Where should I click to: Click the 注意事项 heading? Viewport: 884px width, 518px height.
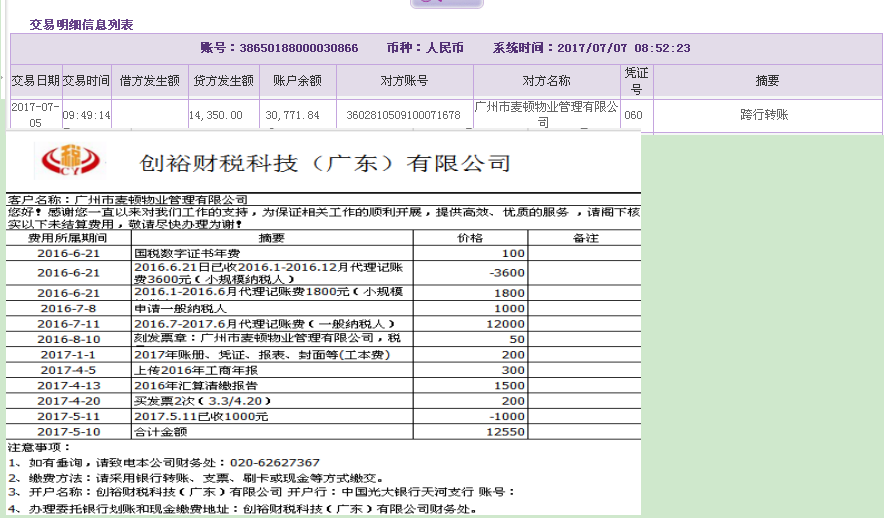pos(39,448)
